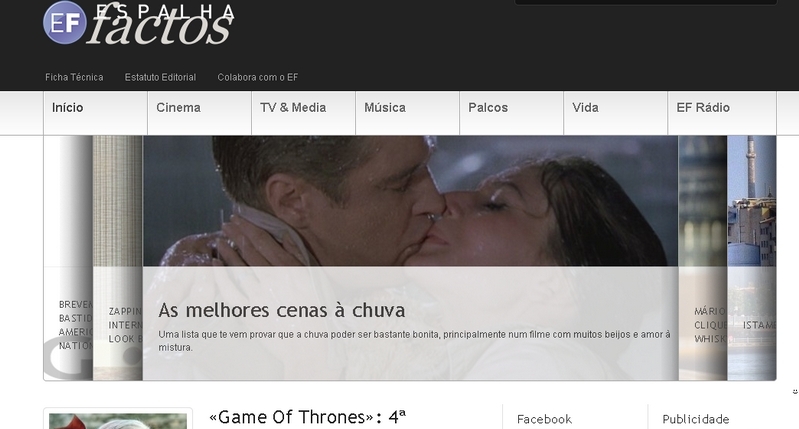Open the EF Rádio section
Screen dimensions: 799x429
click(722, 113)
